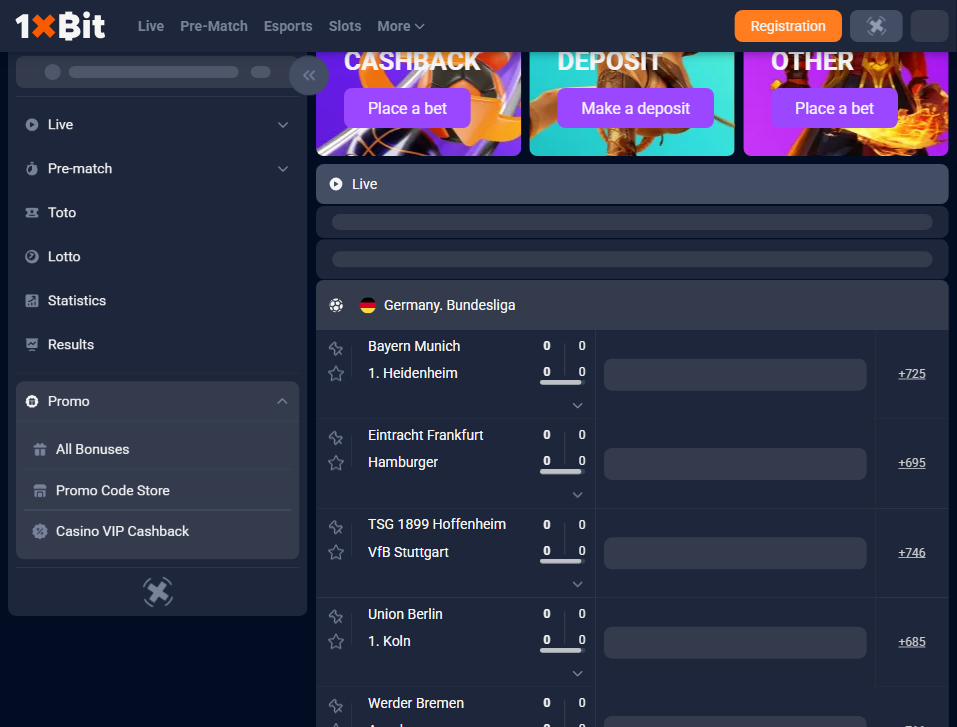957x727 pixels.
Task: Expand details under Bayern Munich match
Action: (x=577, y=405)
